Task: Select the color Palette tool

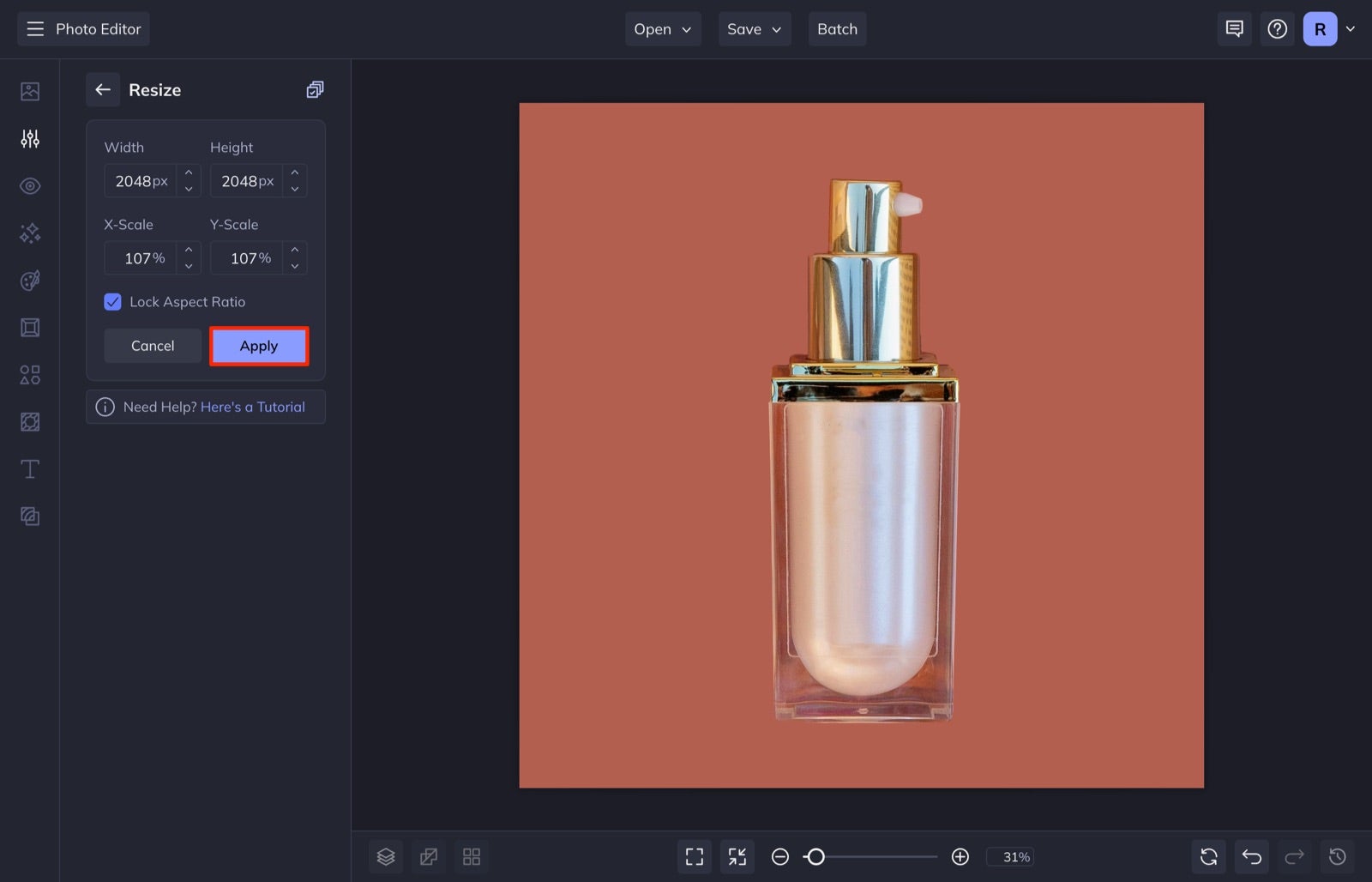Action: pyautogui.click(x=29, y=281)
